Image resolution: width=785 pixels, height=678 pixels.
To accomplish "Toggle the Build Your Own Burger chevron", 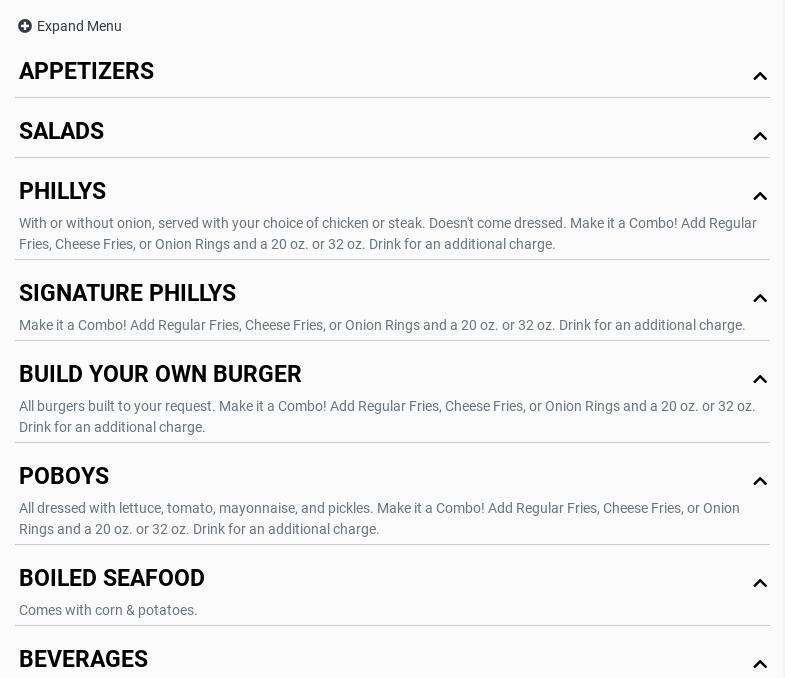I will click(760, 379).
